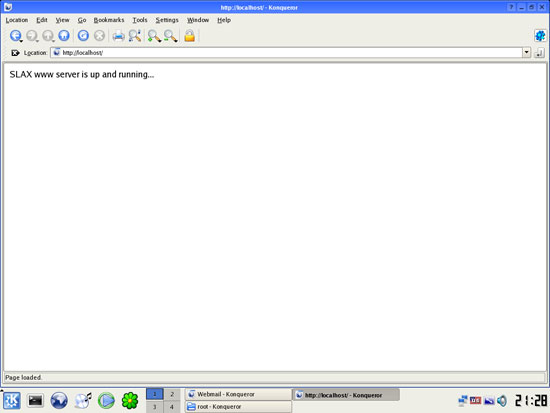Switch to virtual desktop 4
Viewport: 550px width, 413px height.
pyautogui.click(x=172, y=407)
